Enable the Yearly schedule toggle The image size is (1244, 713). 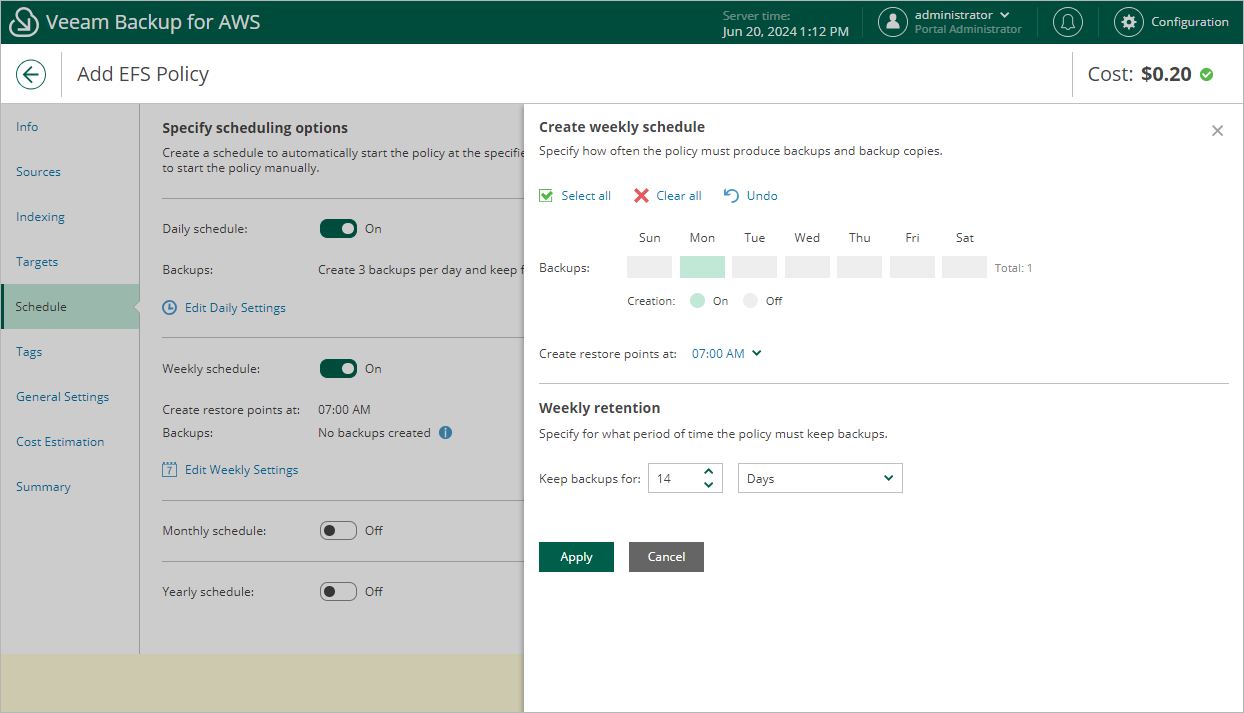(338, 591)
